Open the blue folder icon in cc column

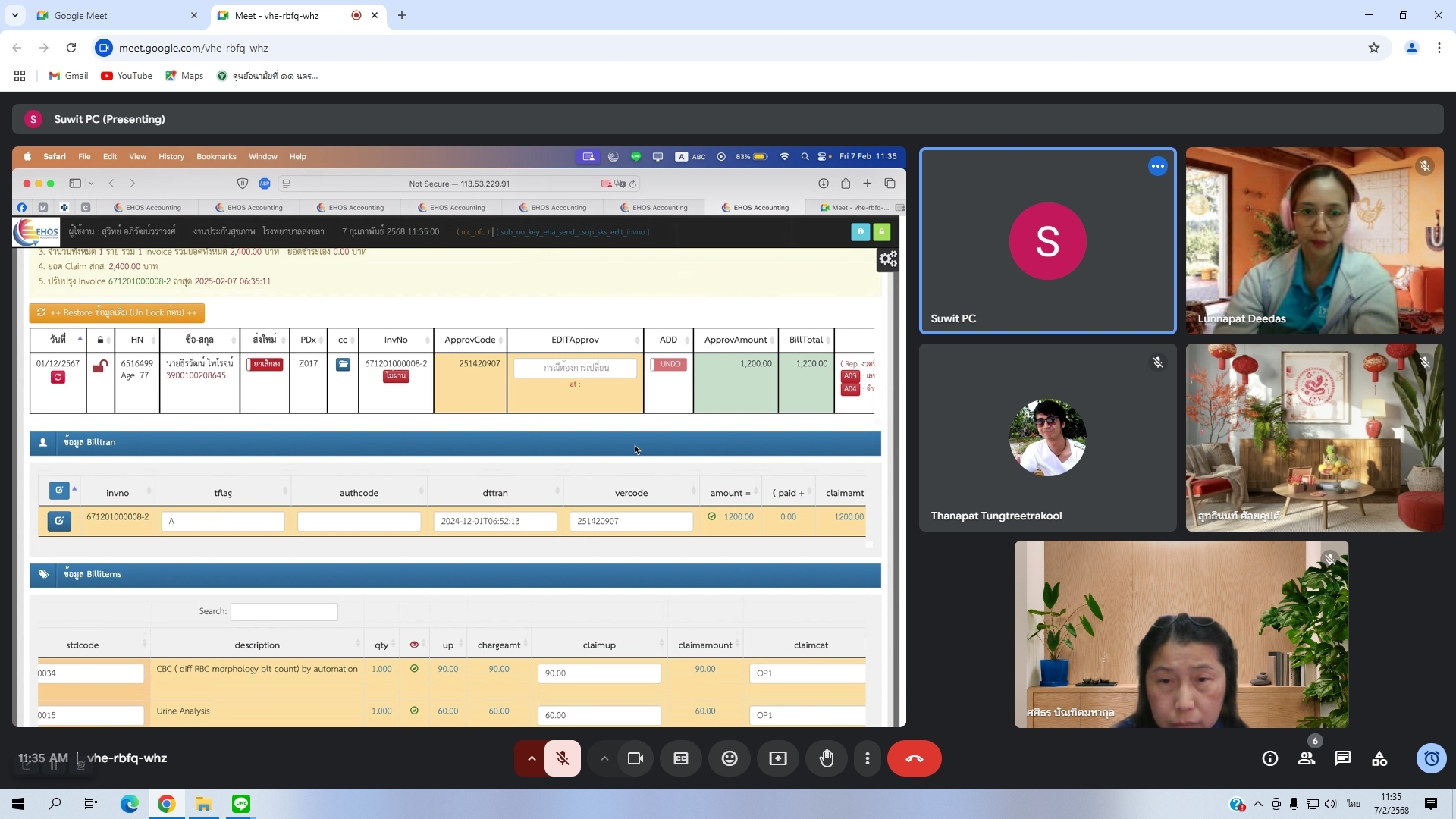tap(343, 365)
